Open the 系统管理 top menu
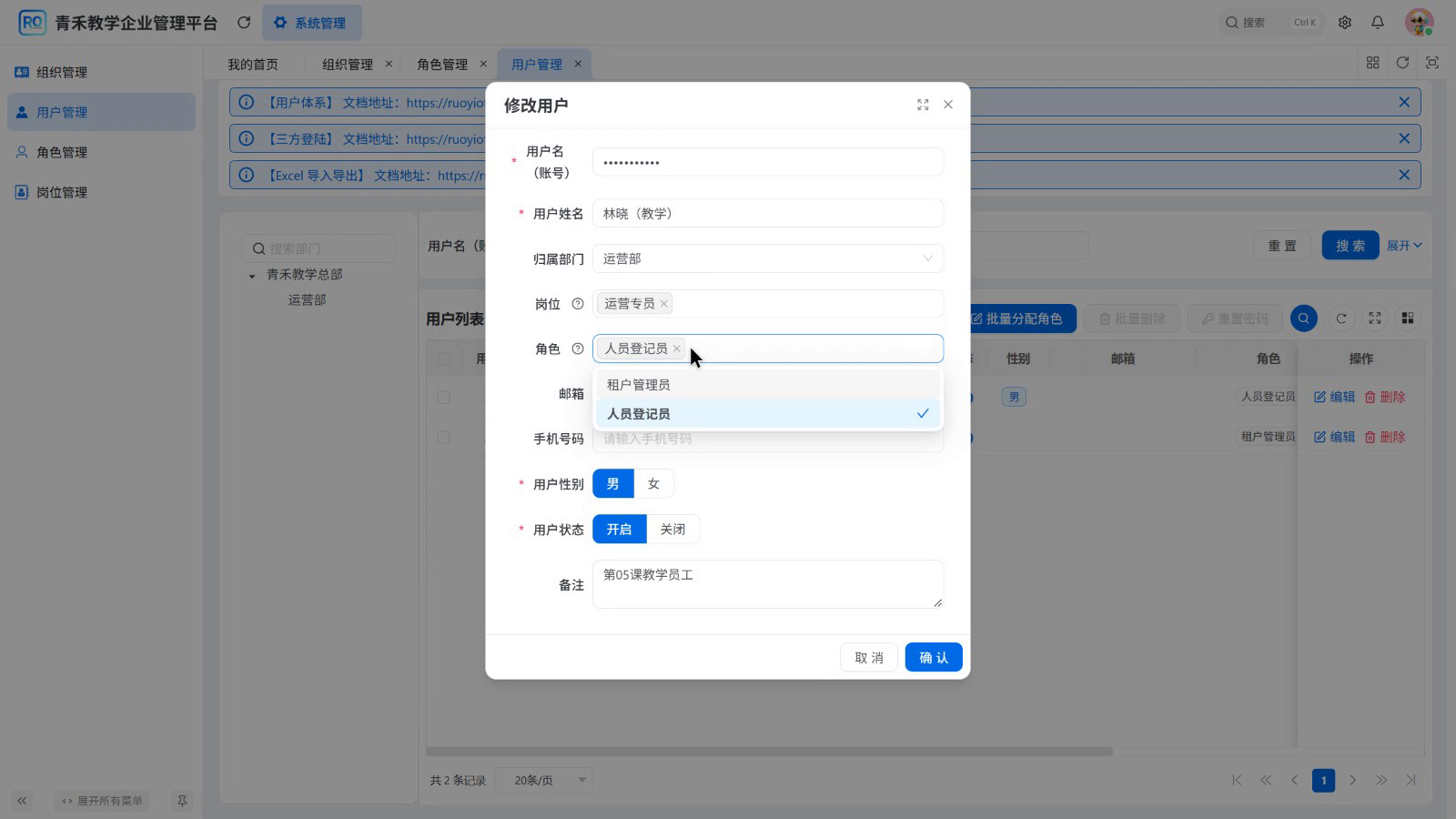 pyautogui.click(x=311, y=23)
